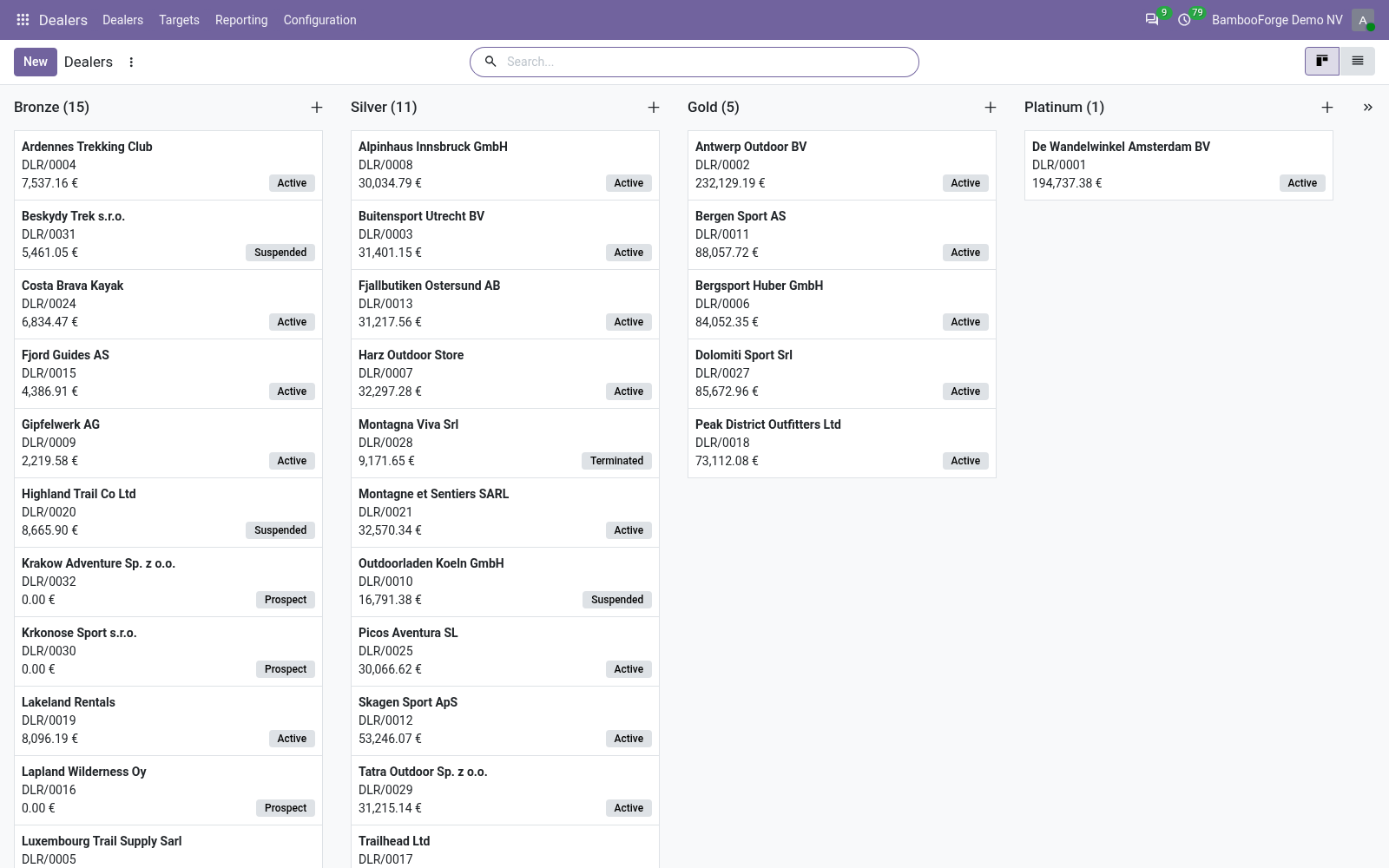Image resolution: width=1389 pixels, height=868 pixels.
Task: Open the Outdoorladen Koeln GmbH card
Action: pyautogui.click(x=505, y=582)
